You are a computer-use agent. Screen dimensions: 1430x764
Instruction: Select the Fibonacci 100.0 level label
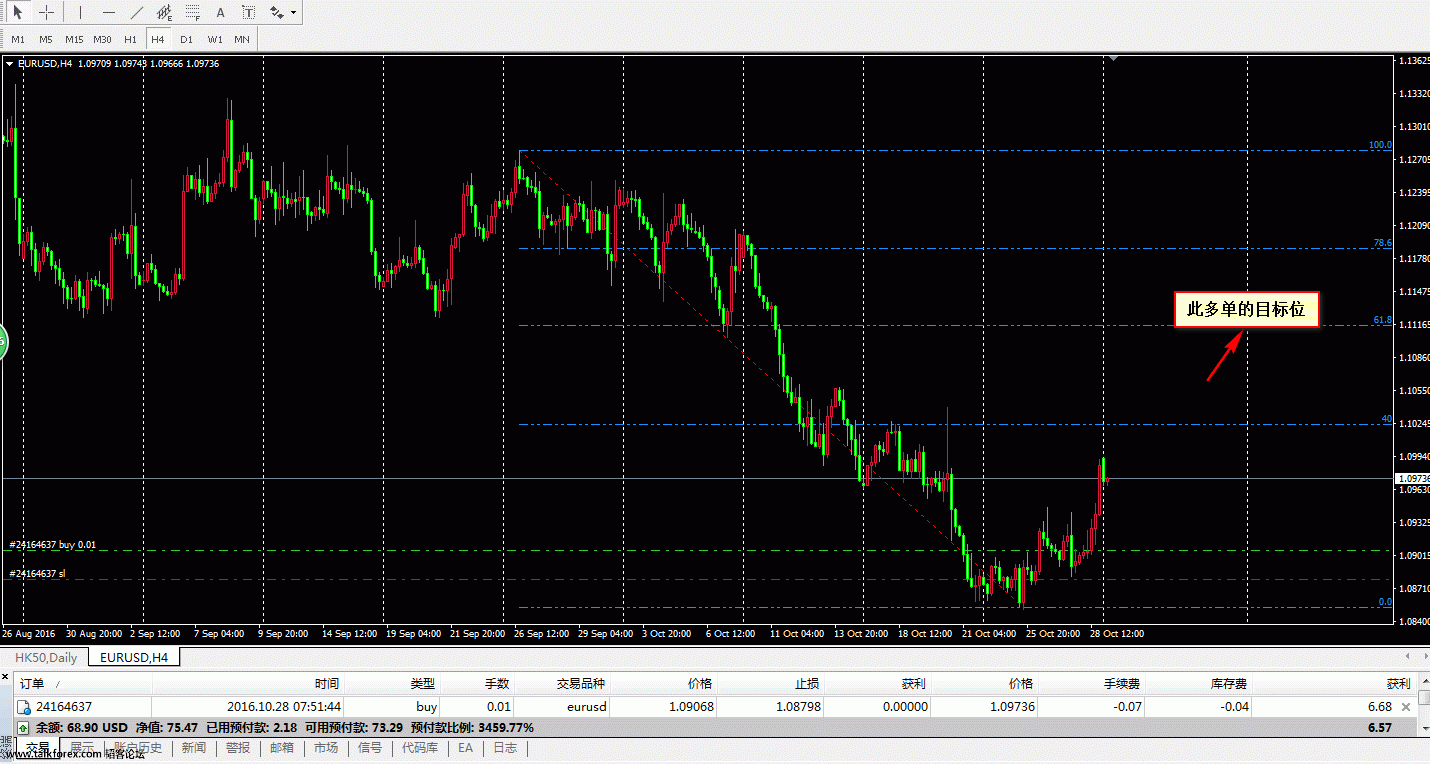click(x=1380, y=145)
